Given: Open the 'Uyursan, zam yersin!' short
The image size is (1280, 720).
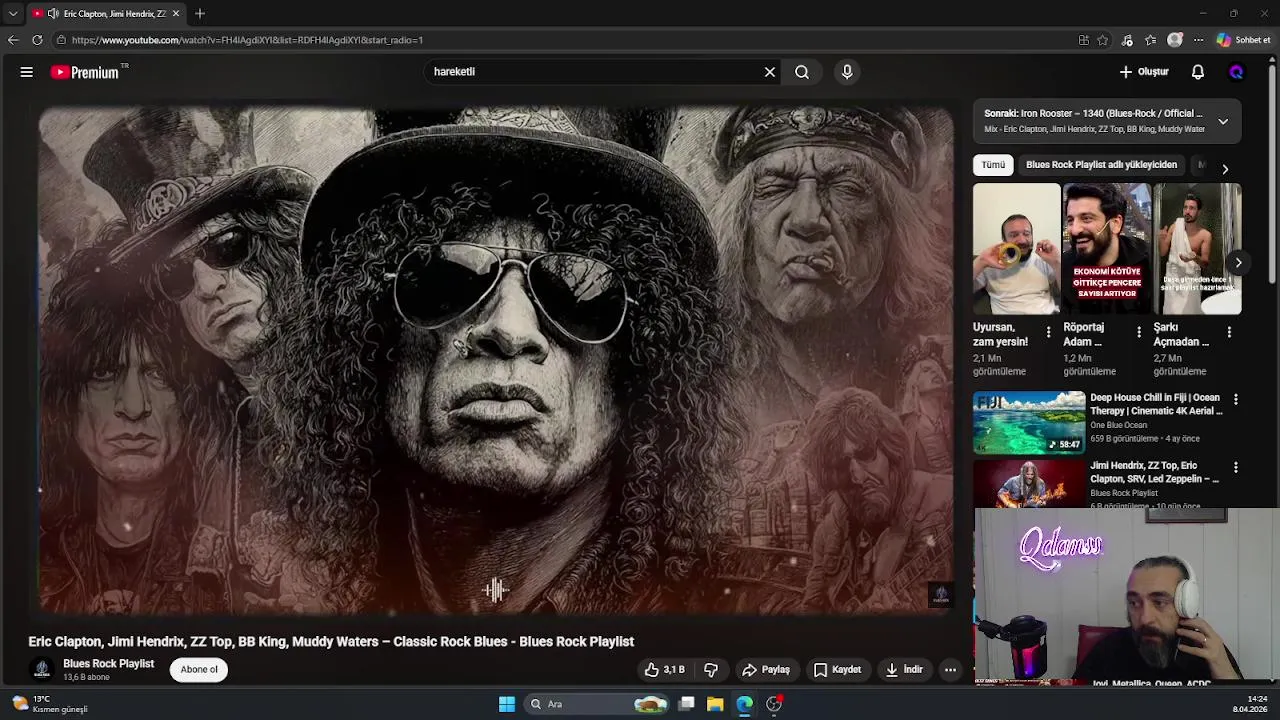Looking at the screenshot, I should (1016, 249).
